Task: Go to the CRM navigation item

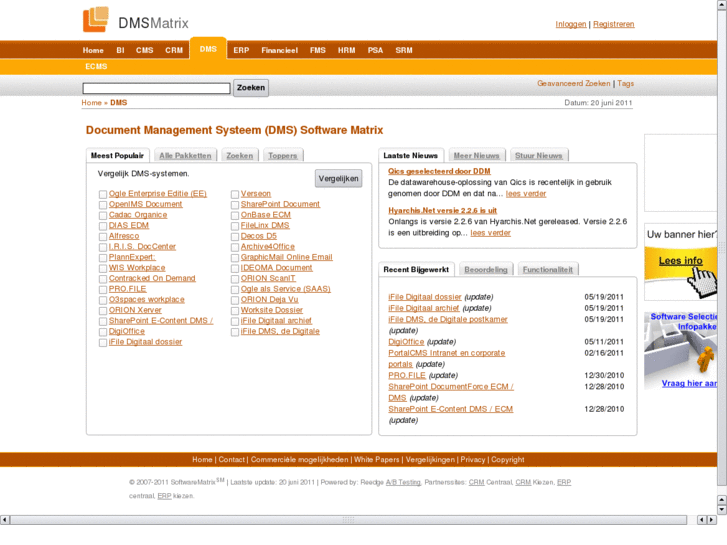Action: pos(174,50)
